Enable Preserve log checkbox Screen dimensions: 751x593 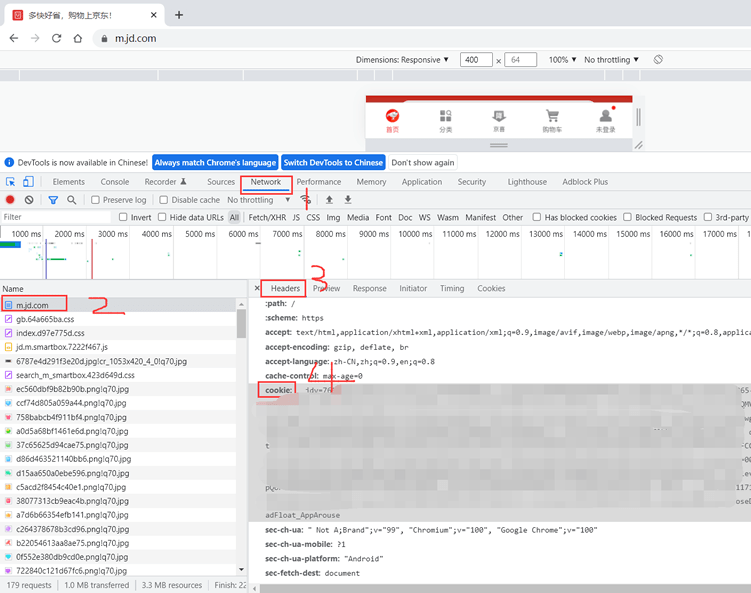95,200
